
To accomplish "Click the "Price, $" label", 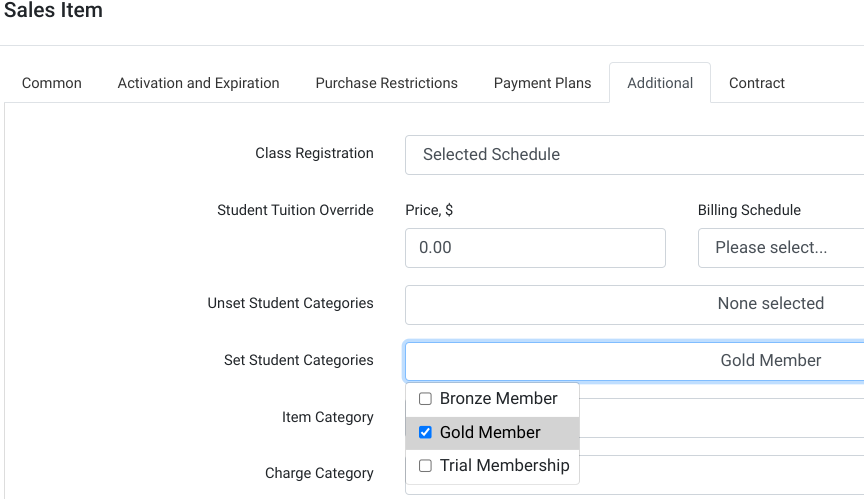I will click(429, 210).
